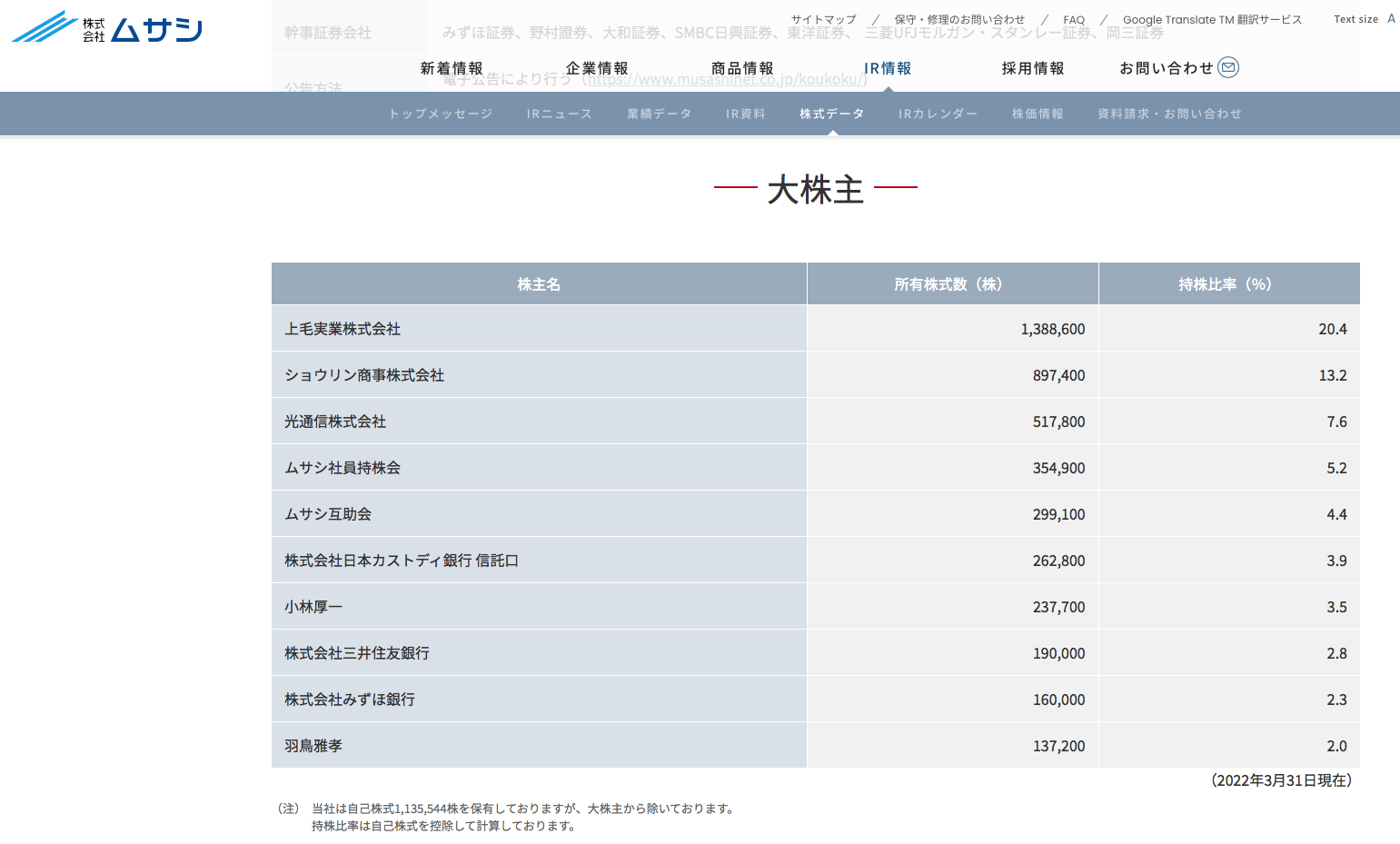Go to IRニュース sub-navigation tab
The image size is (1400, 844).
tap(560, 114)
